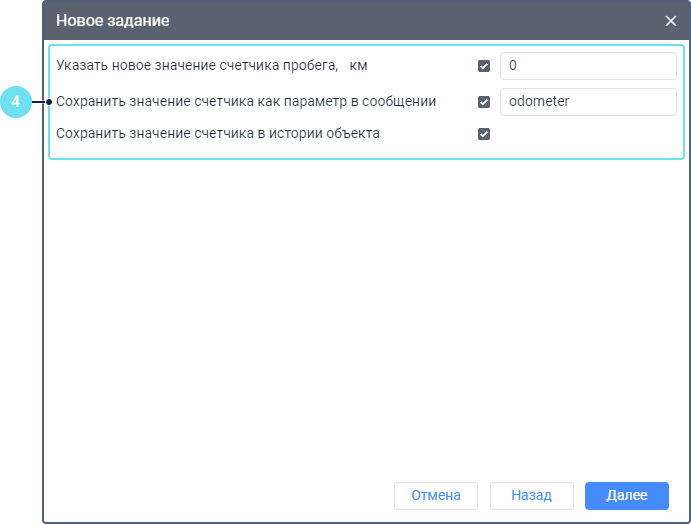Image resolution: width=691 pixels, height=524 pixels.
Task: Click the Новое задание title text
Action: coord(112,20)
